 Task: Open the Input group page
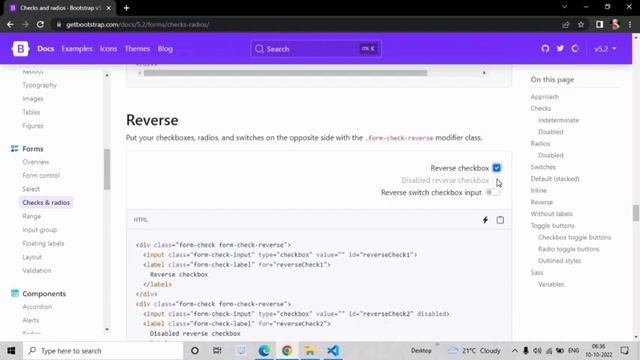pos(40,230)
